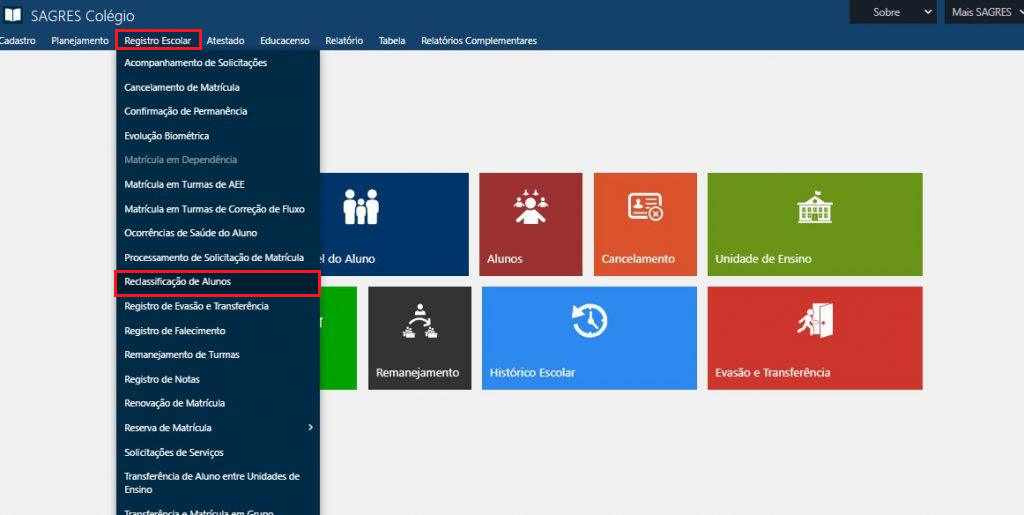
Task: Select Registro de Notas menu item
Action: tap(162, 379)
